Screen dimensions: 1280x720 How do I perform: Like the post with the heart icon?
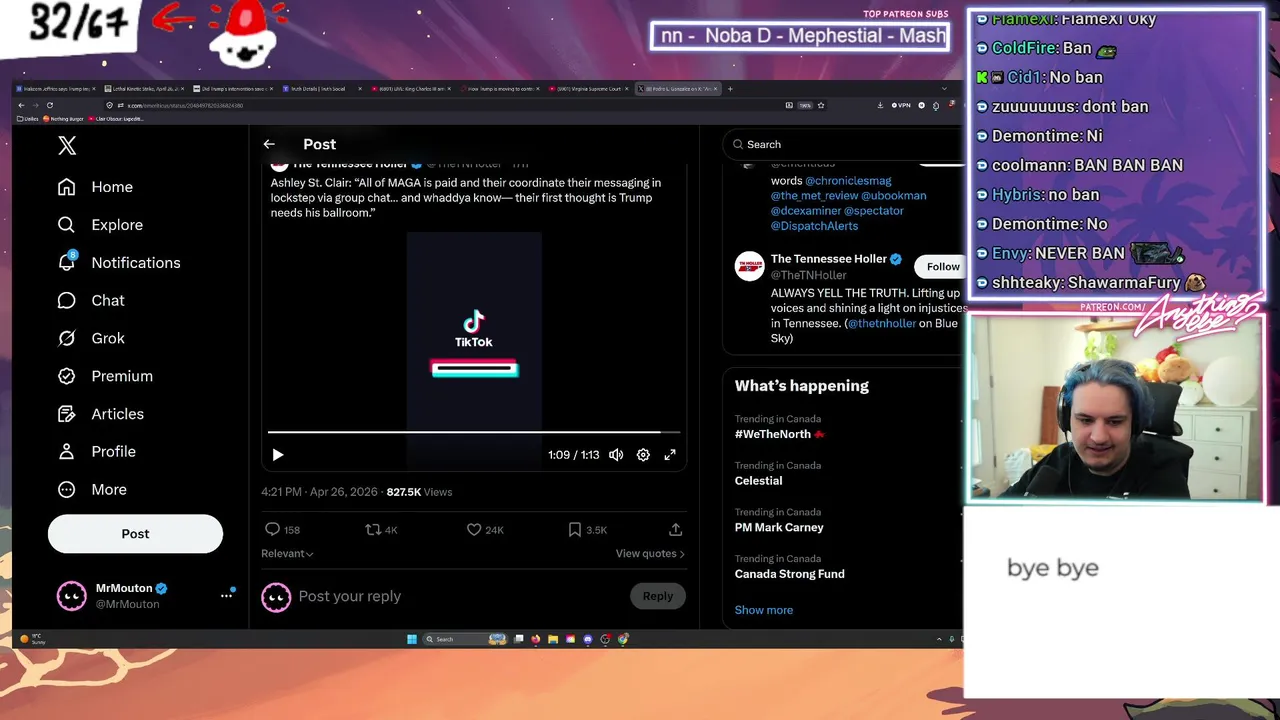474,530
